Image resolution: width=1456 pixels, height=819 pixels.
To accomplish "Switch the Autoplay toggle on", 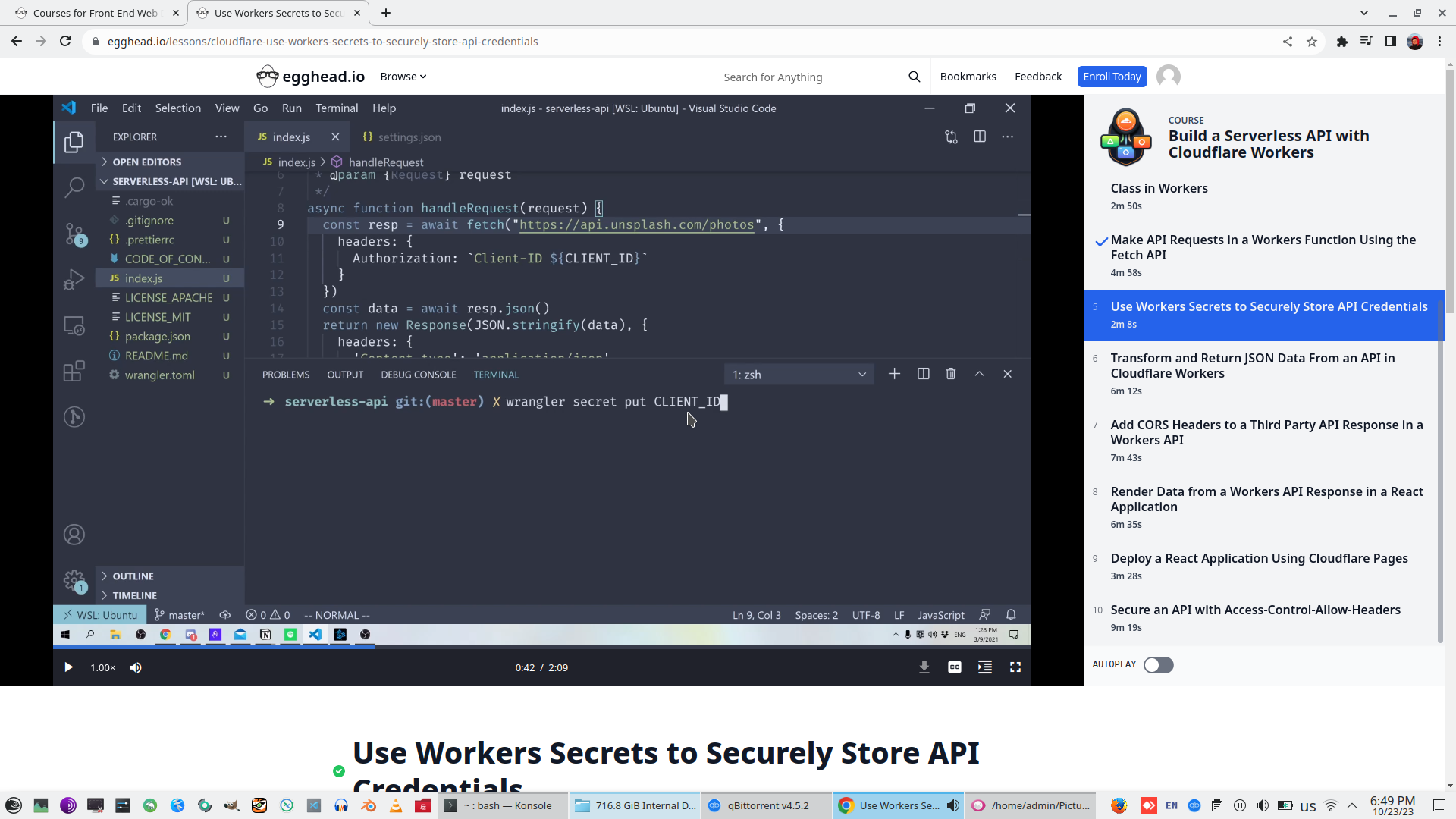I will [x=1158, y=665].
